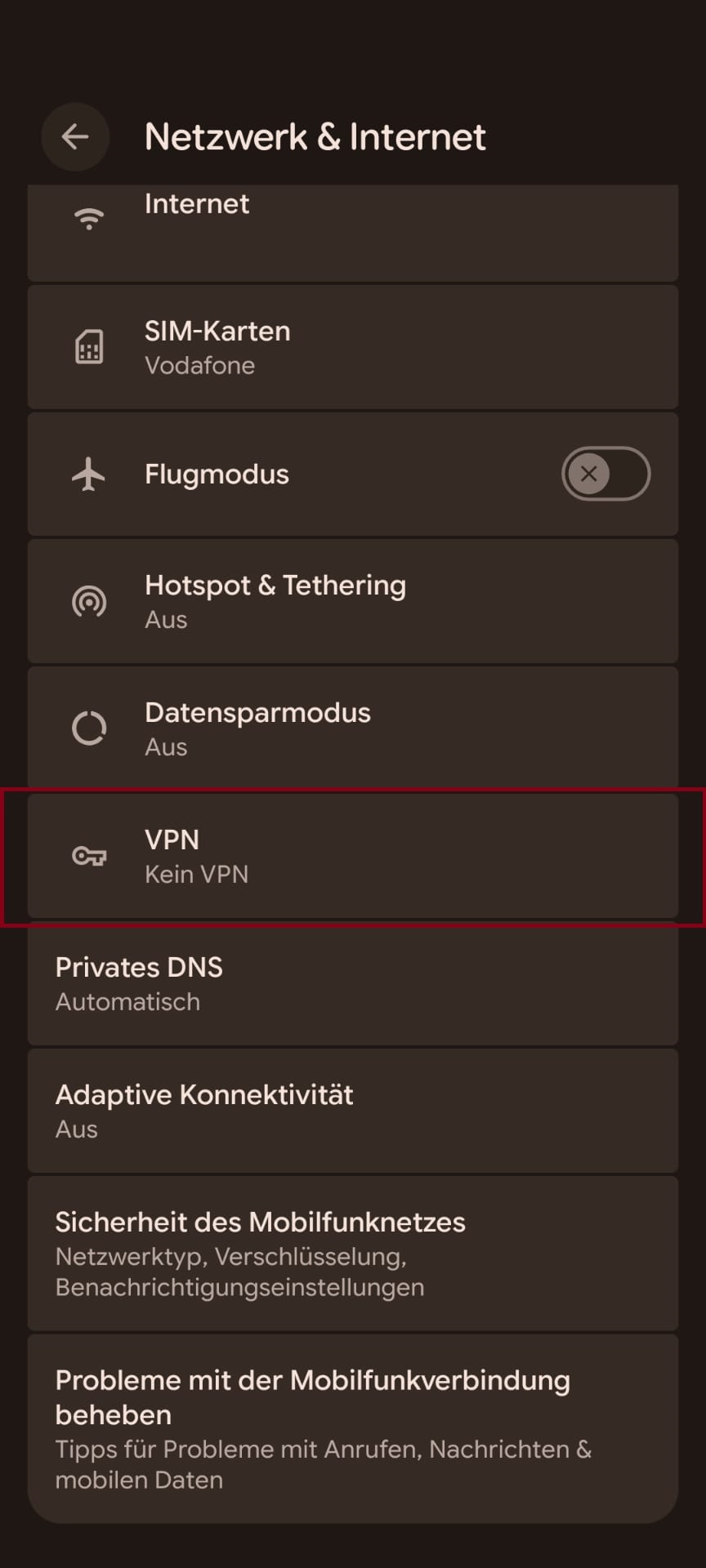Image resolution: width=706 pixels, height=1568 pixels.
Task: Open Hotspot & Tethering settings
Action: coord(353,601)
